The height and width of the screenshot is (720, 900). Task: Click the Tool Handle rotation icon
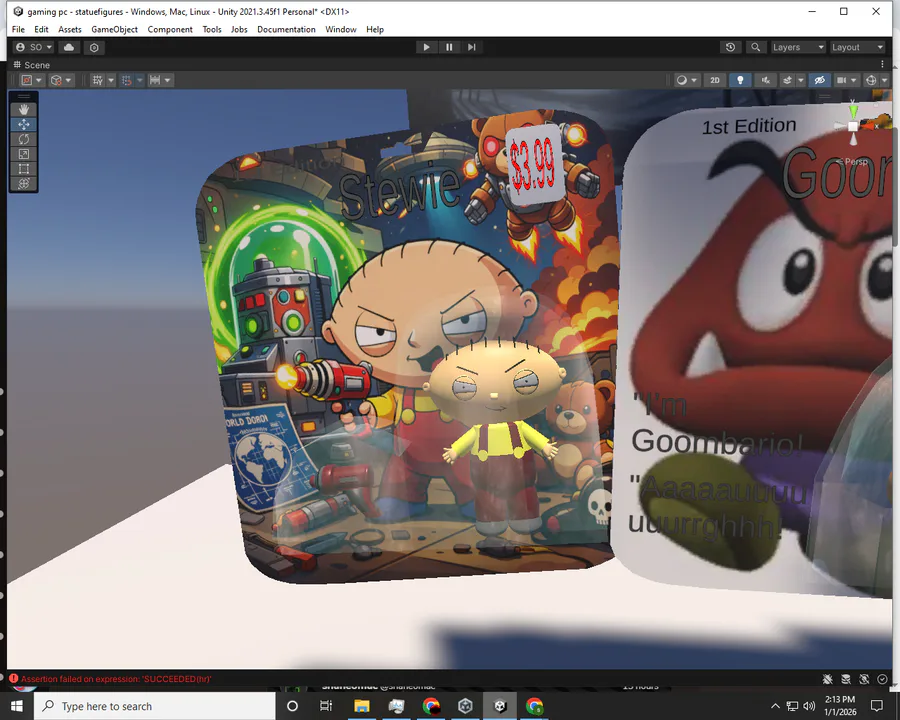point(56,80)
